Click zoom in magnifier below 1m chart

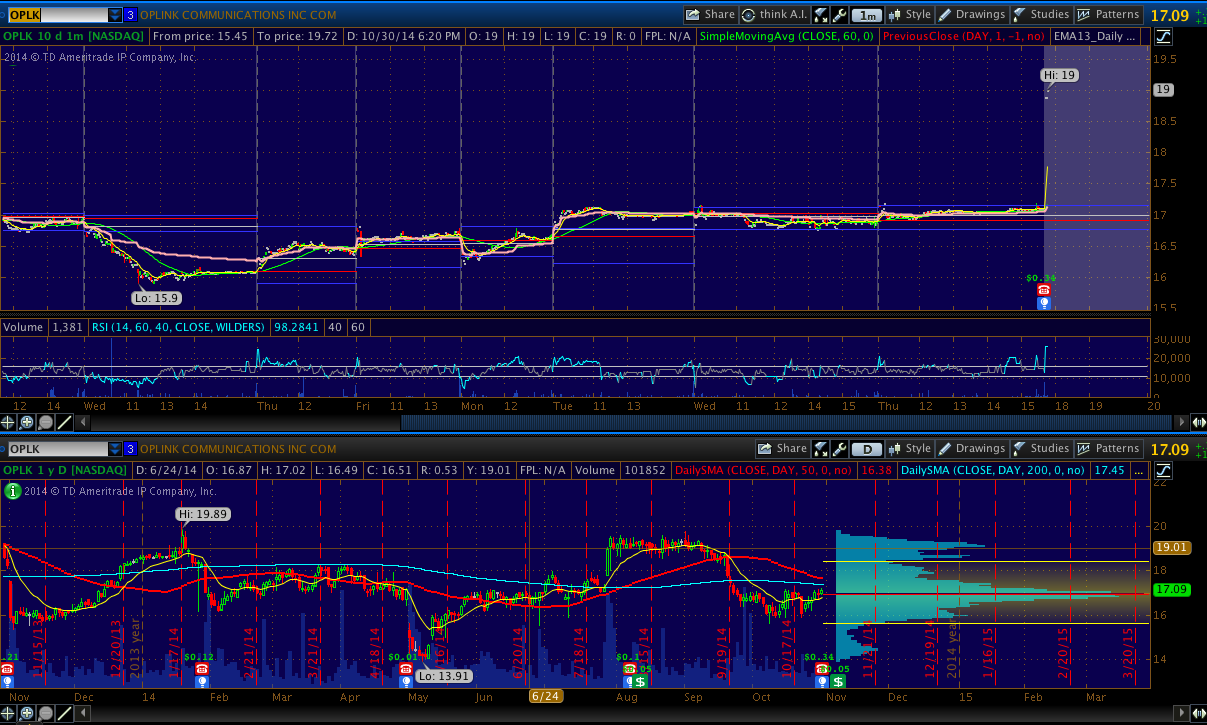(x=27, y=422)
